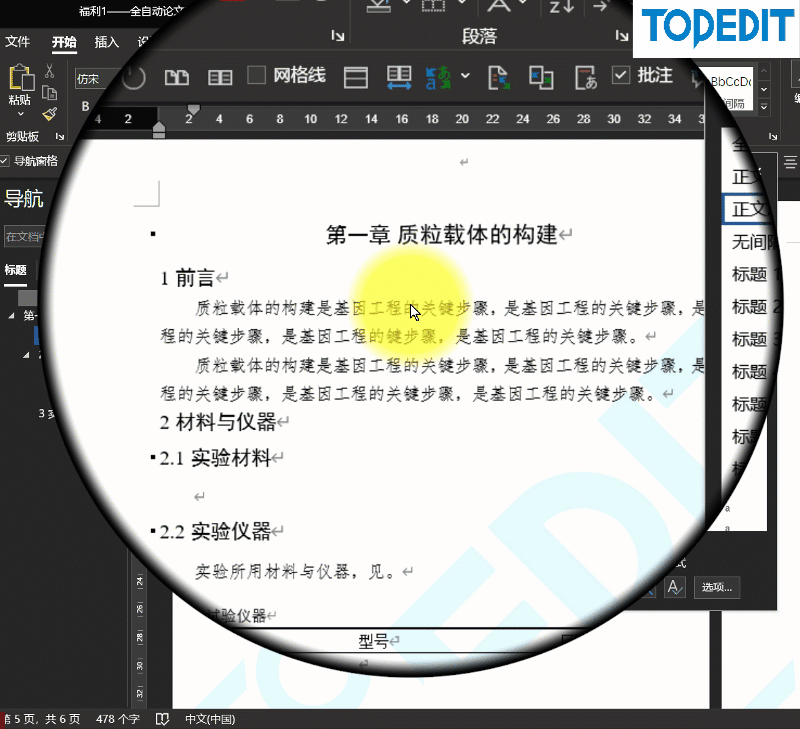This screenshot has width=800, height=729.
Task: Click the heading 1 前言
Action: (187, 279)
